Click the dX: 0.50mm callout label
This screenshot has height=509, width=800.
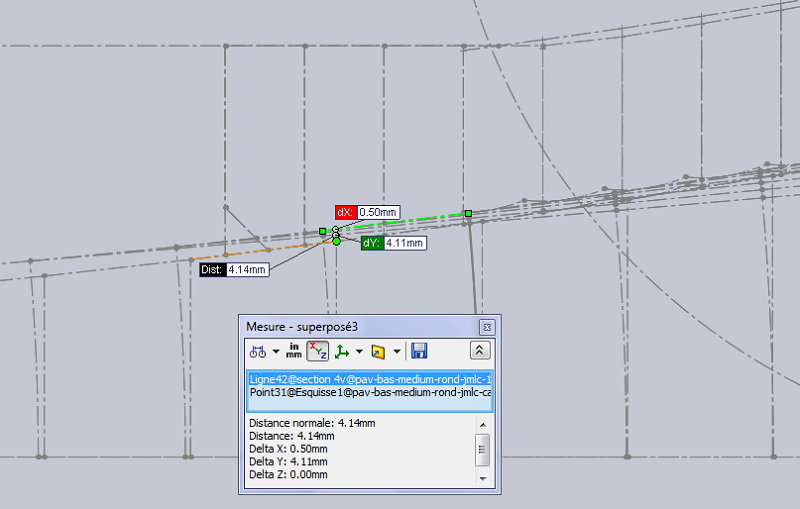367,212
